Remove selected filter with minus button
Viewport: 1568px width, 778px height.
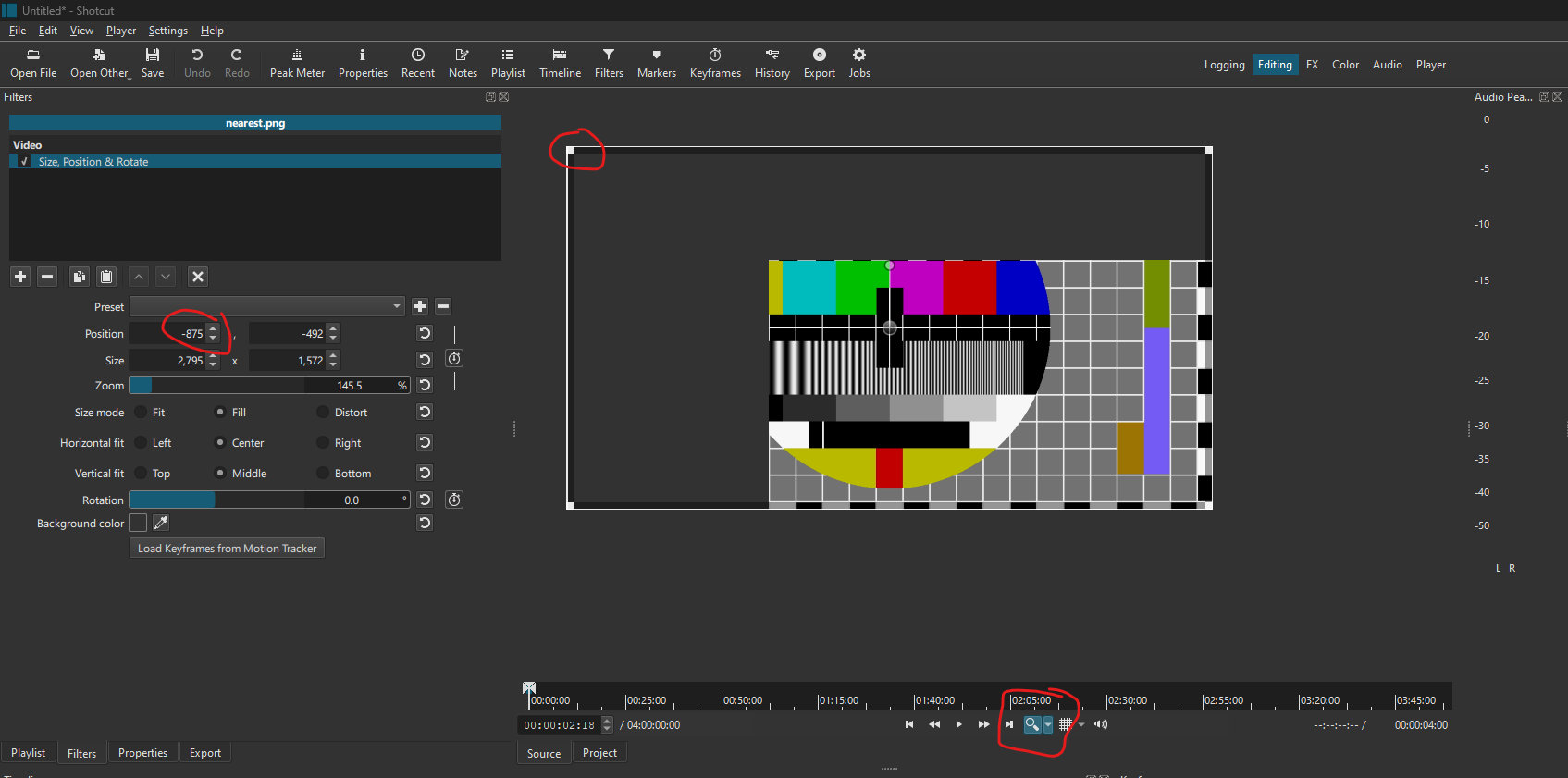point(47,277)
